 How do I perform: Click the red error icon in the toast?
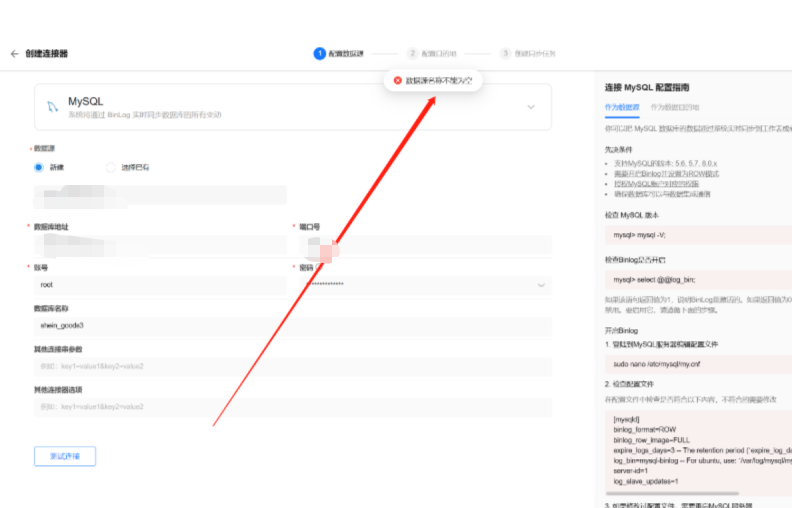point(398,80)
